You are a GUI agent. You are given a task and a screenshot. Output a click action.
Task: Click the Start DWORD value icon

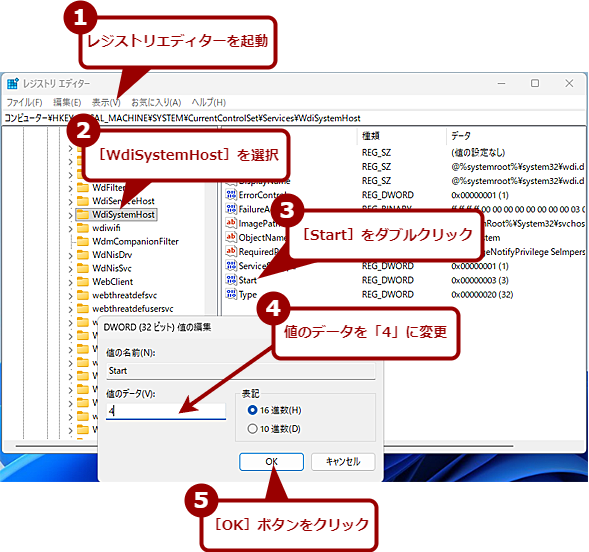[231, 280]
